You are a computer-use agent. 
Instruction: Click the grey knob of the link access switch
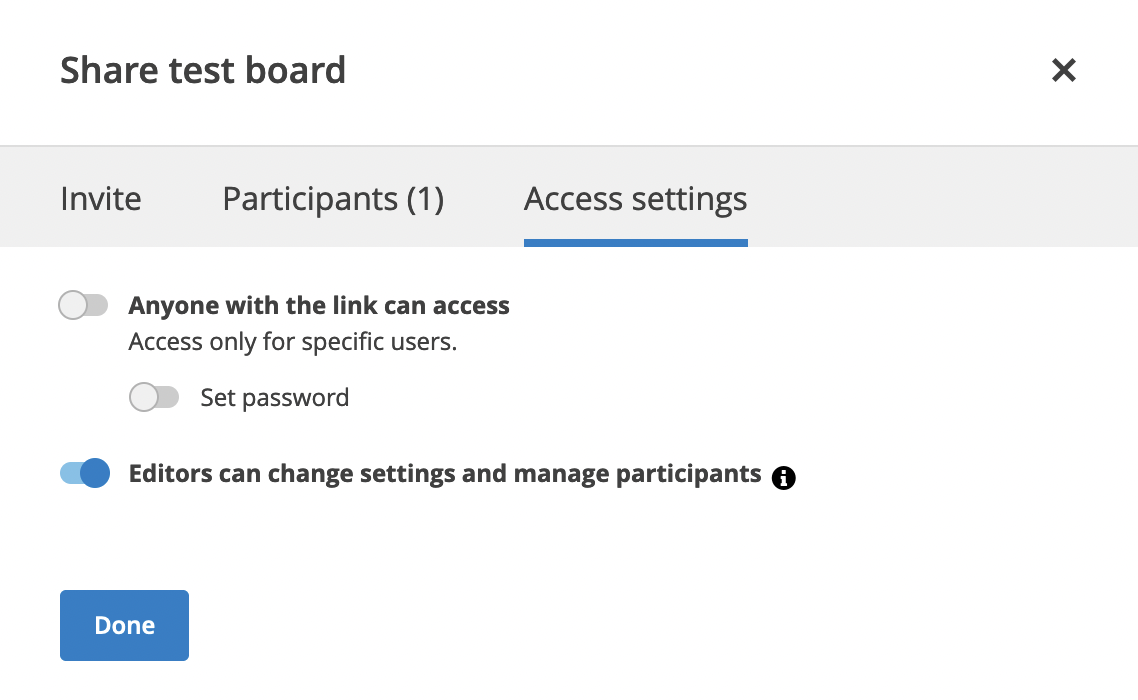point(73,305)
